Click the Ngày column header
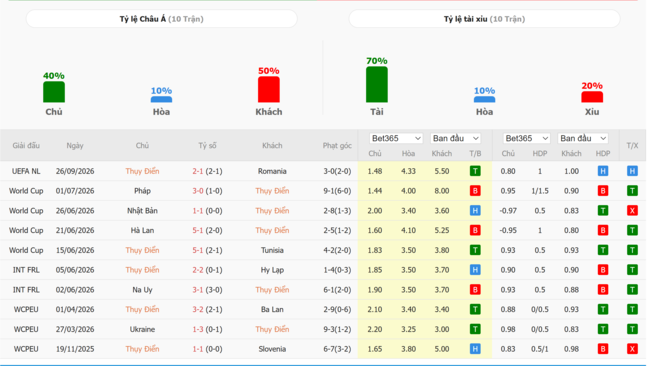This screenshot has height=366, width=650. [x=75, y=145]
